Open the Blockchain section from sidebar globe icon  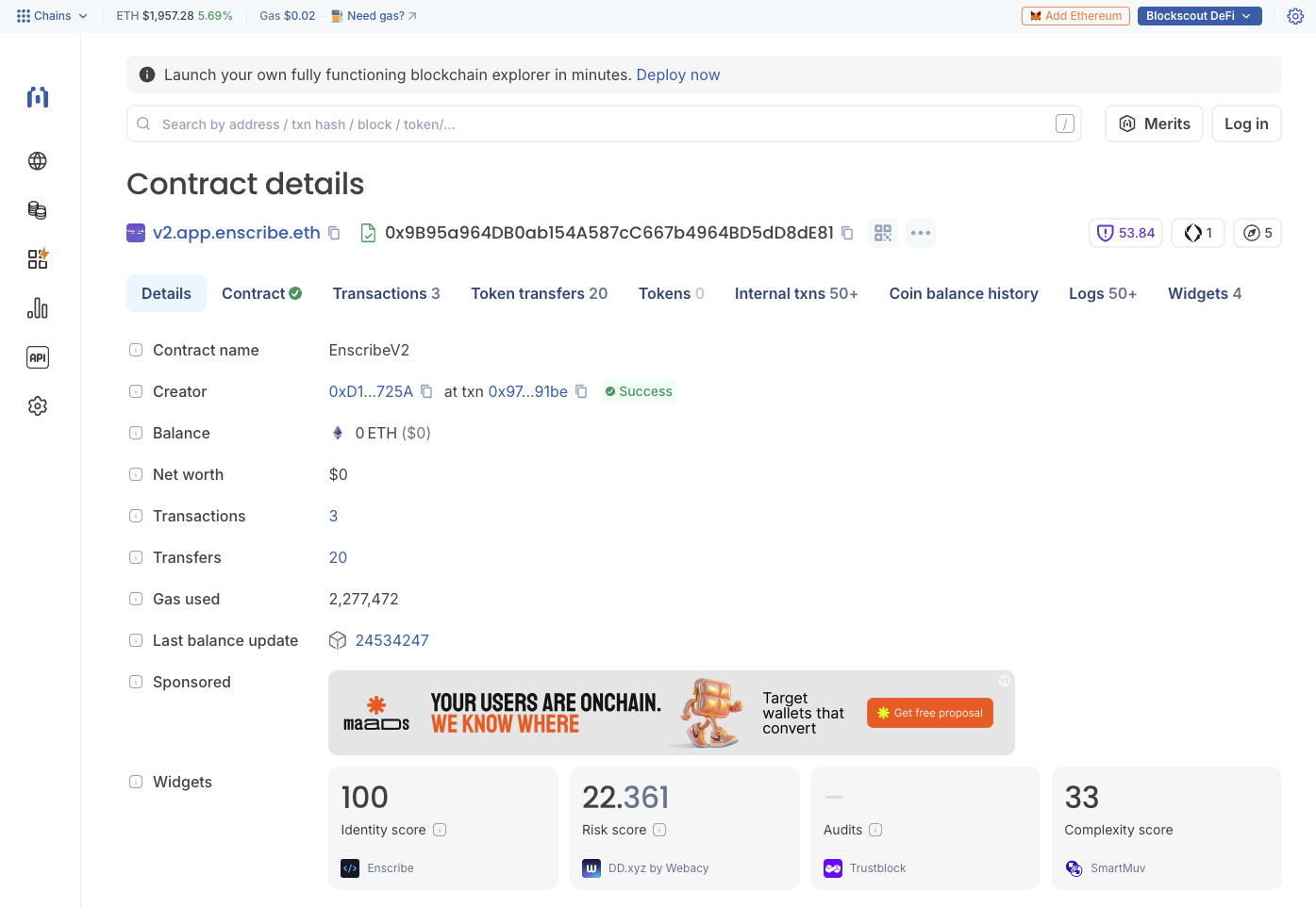coord(37,161)
